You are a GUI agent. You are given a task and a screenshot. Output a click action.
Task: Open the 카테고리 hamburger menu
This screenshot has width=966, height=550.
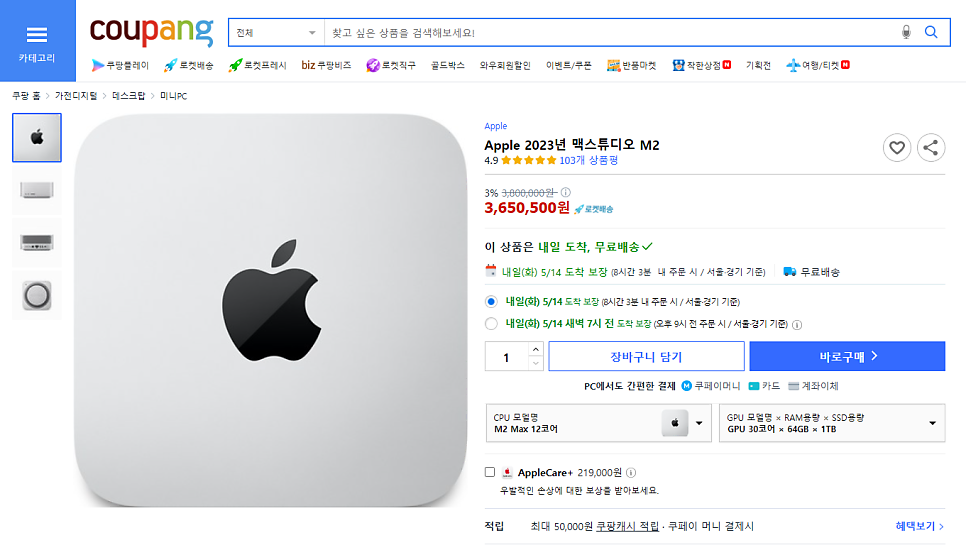point(37,41)
